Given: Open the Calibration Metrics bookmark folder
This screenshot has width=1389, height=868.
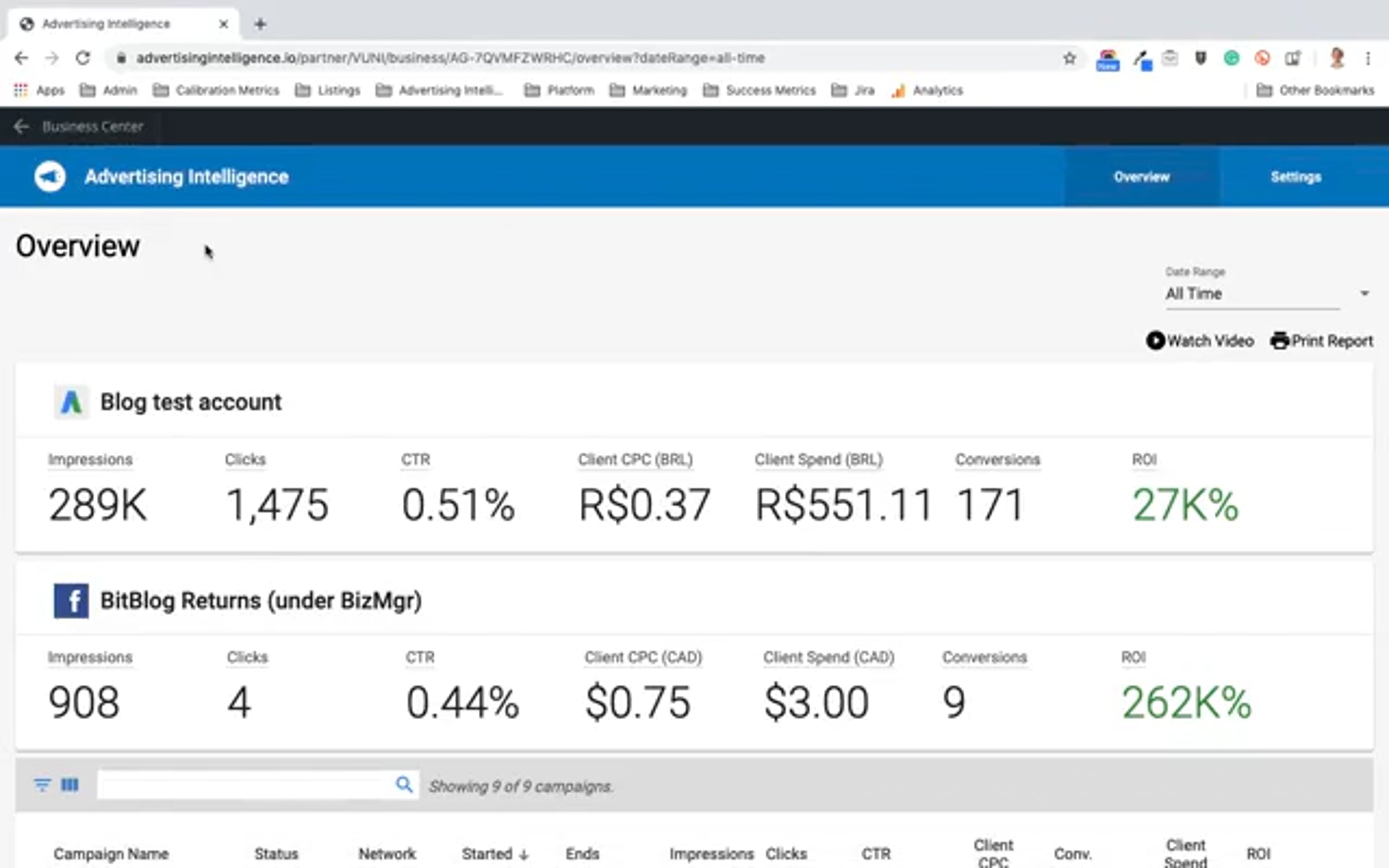Looking at the screenshot, I should pos(216,90).
